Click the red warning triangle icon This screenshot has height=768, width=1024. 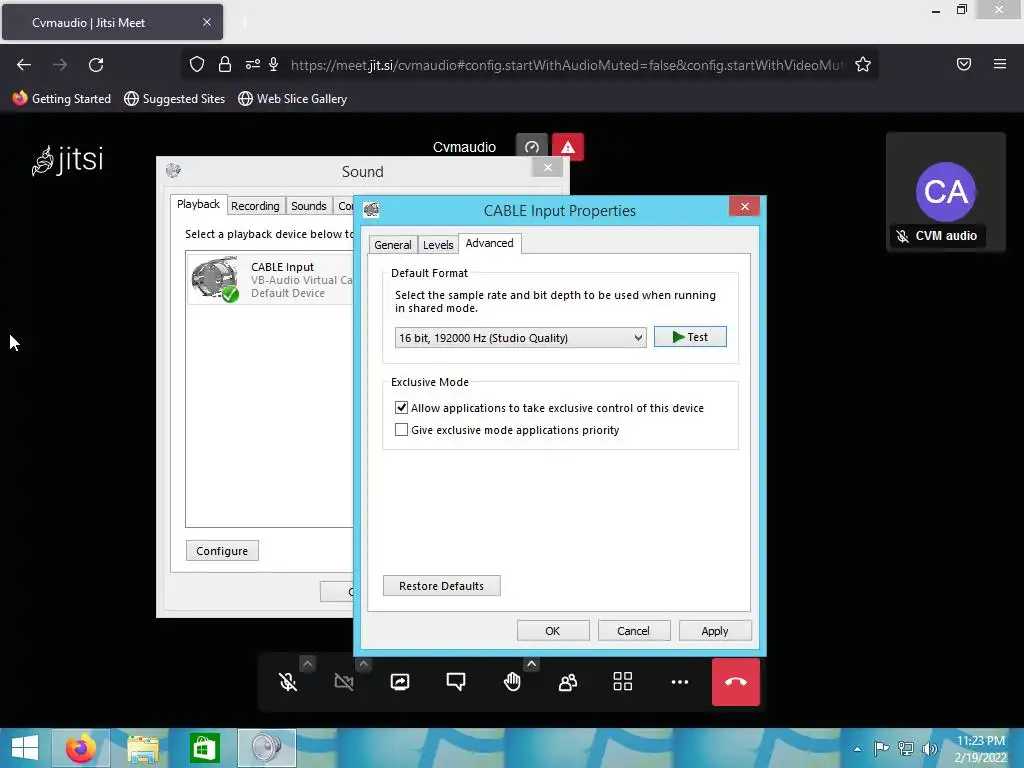(568, 147)
